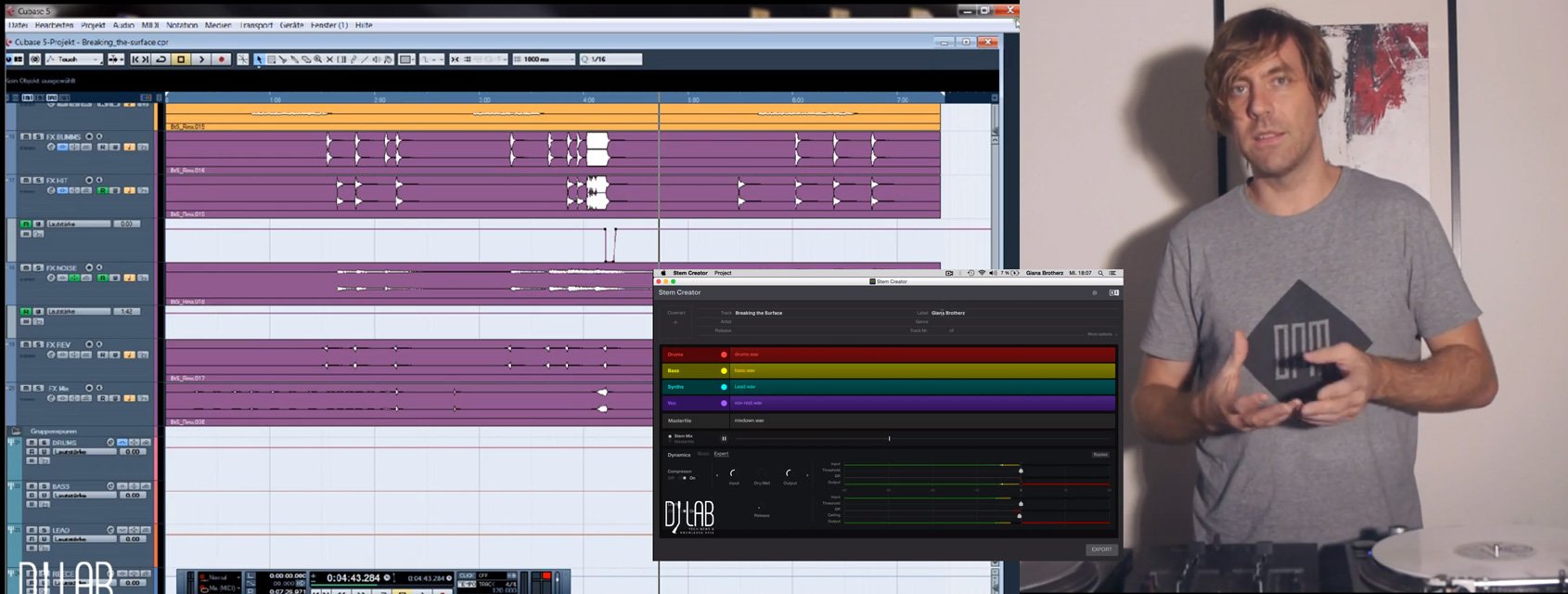This screenshot has height=594, width=1568.
Task: Solo the FX HIT track
Action: tap(38, 180)
